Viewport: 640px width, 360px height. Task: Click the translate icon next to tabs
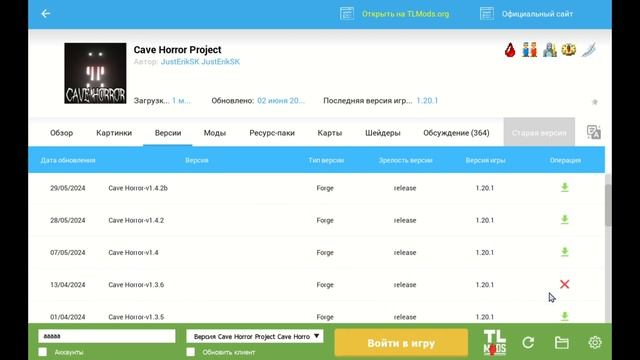point(593,132)
